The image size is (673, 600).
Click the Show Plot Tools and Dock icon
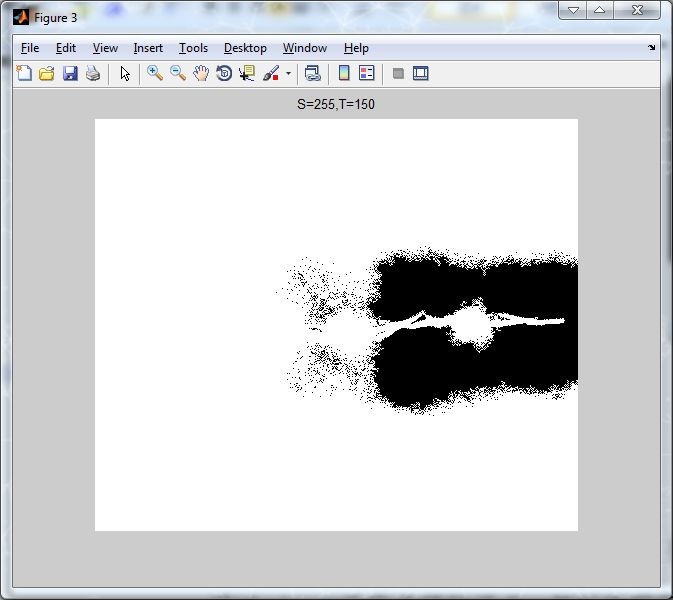point(421,73)
